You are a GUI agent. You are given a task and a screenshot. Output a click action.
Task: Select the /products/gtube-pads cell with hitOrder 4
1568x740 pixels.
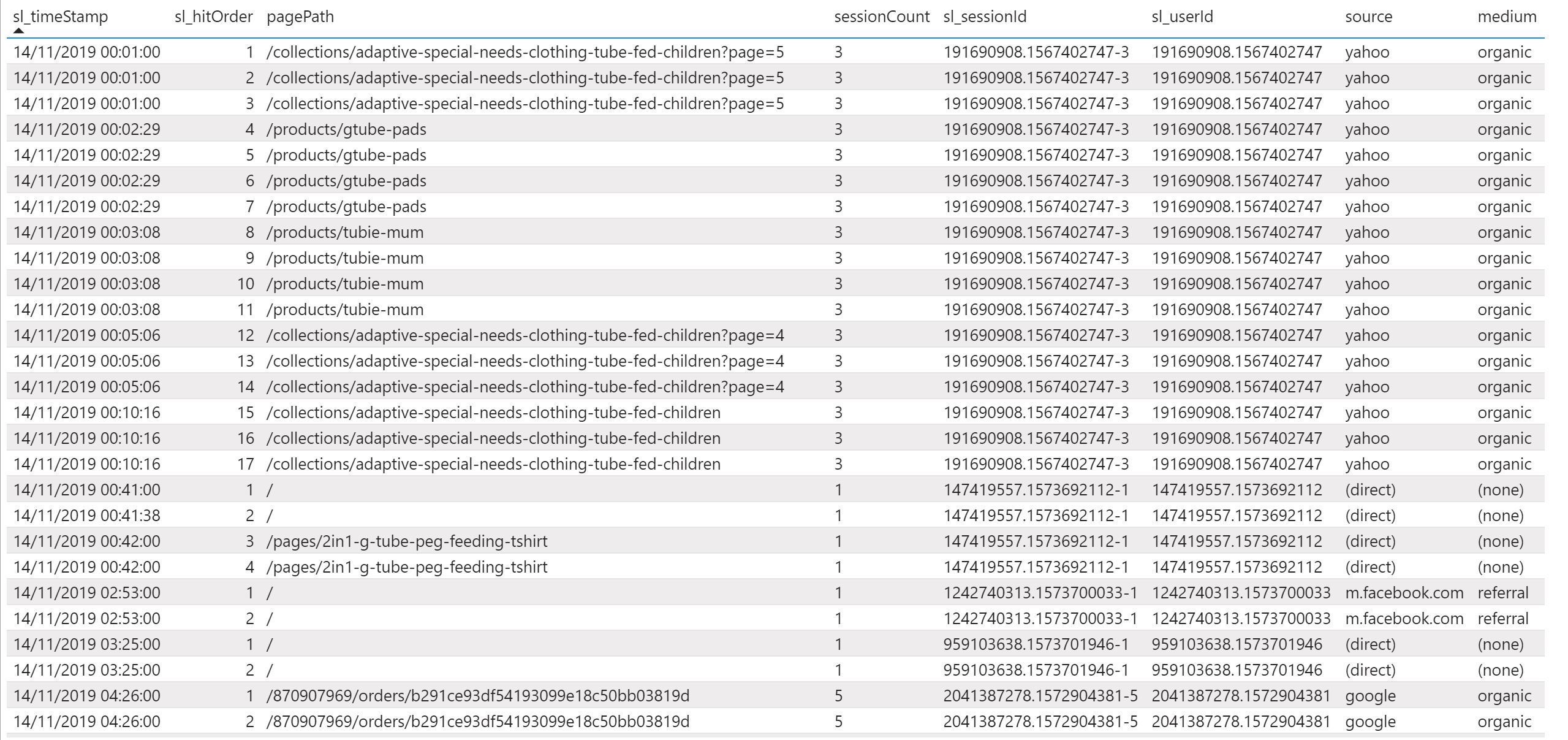pyautogui.click(x=346, y=129)
